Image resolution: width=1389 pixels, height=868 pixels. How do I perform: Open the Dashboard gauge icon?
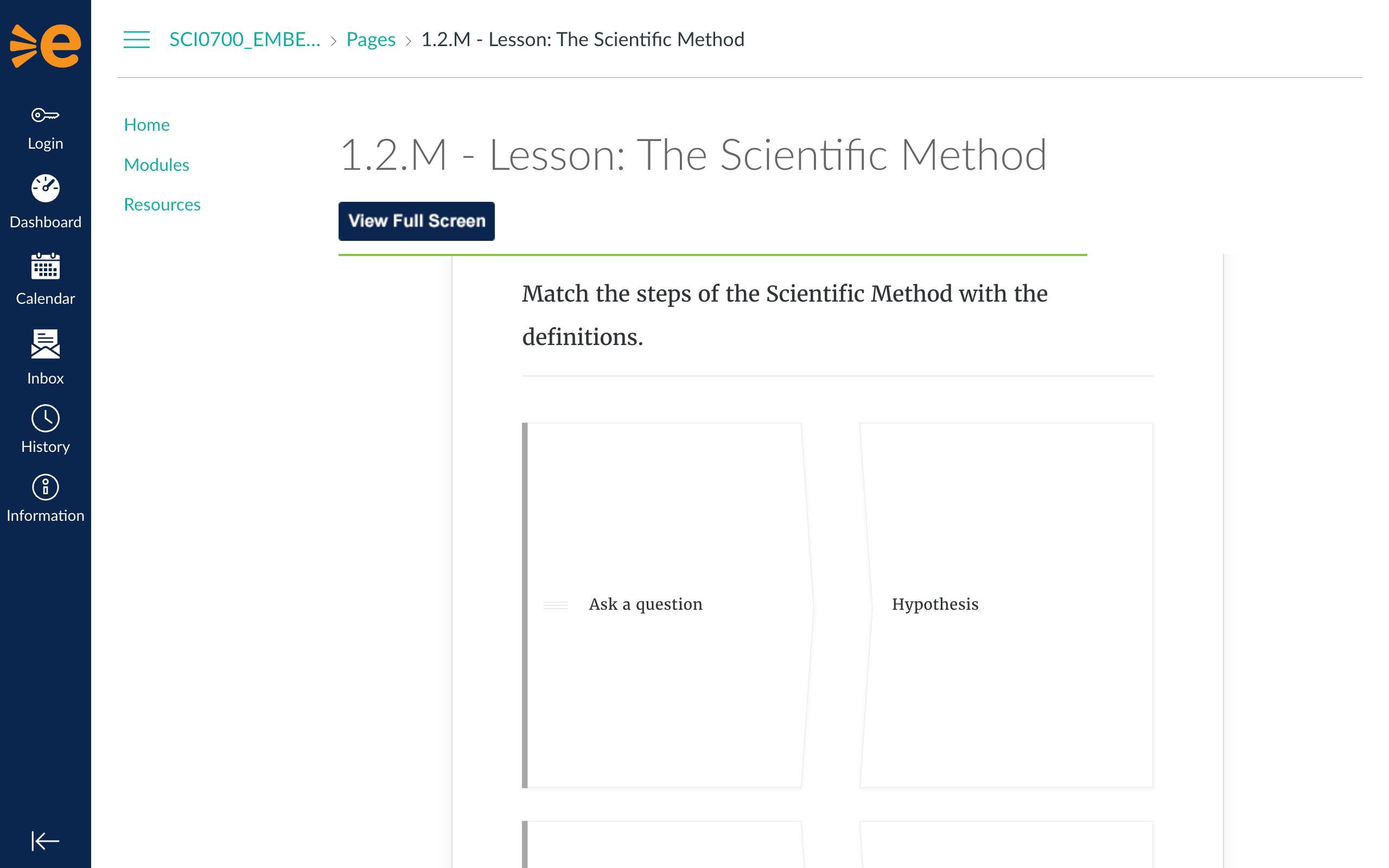(x=46, y=188)
